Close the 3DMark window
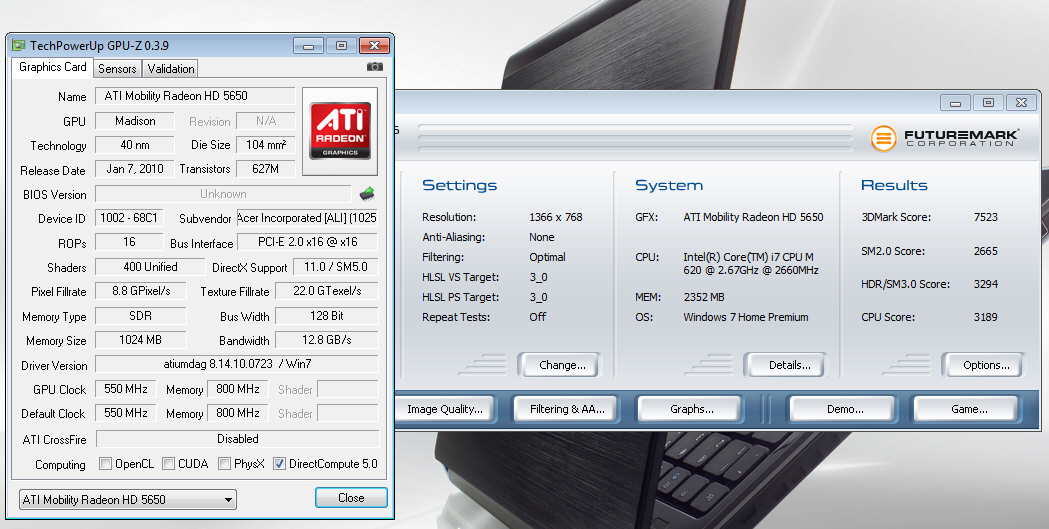This screenshot has height=529, width=1049. [x=1021, y=102]
